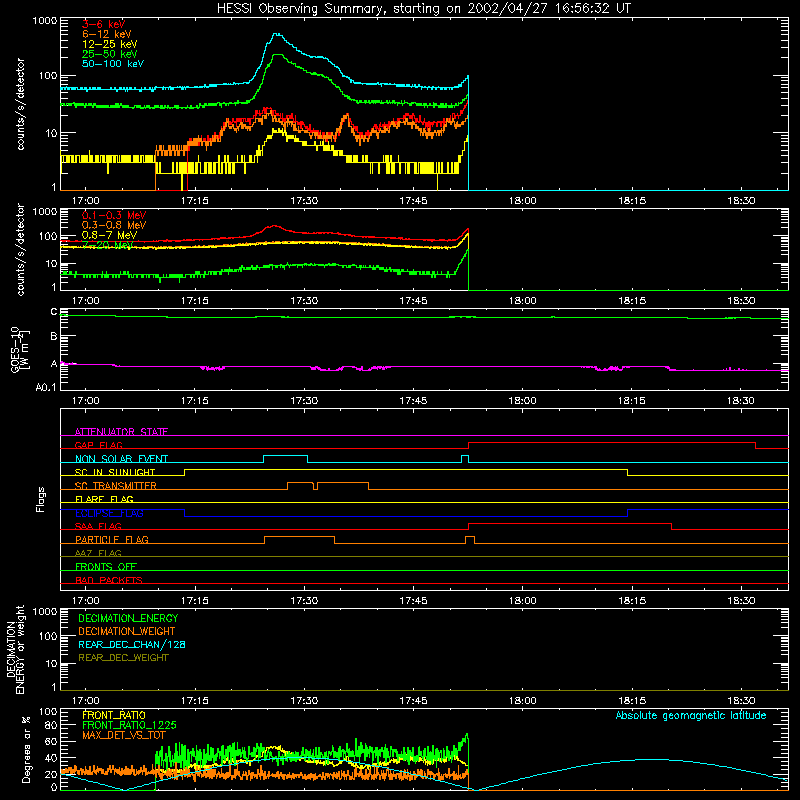800x800 pixels.
Task: Click the 7-20 MeV legend label
Action: click(108, 245)
